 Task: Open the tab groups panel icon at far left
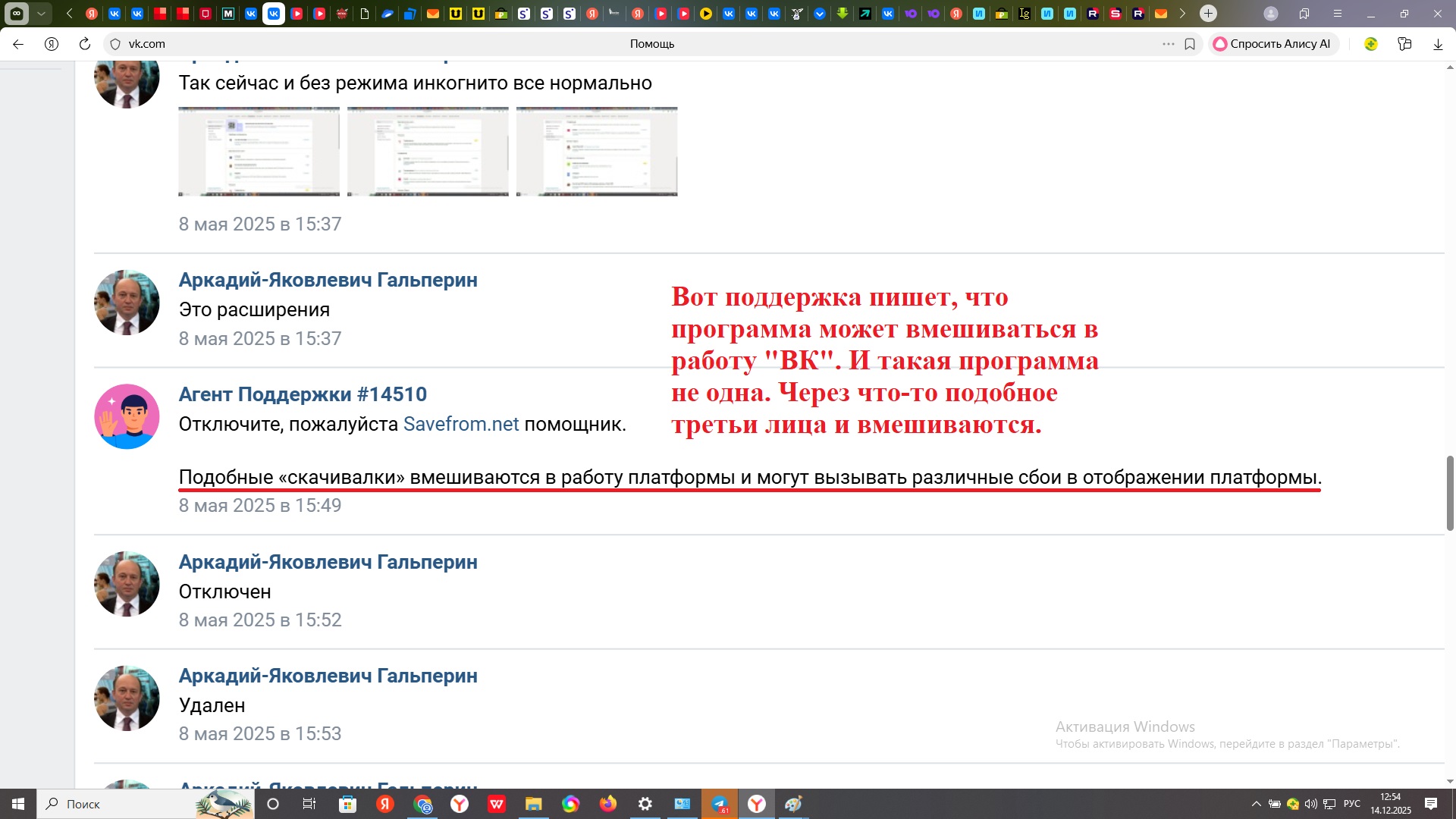coord(17,14)
